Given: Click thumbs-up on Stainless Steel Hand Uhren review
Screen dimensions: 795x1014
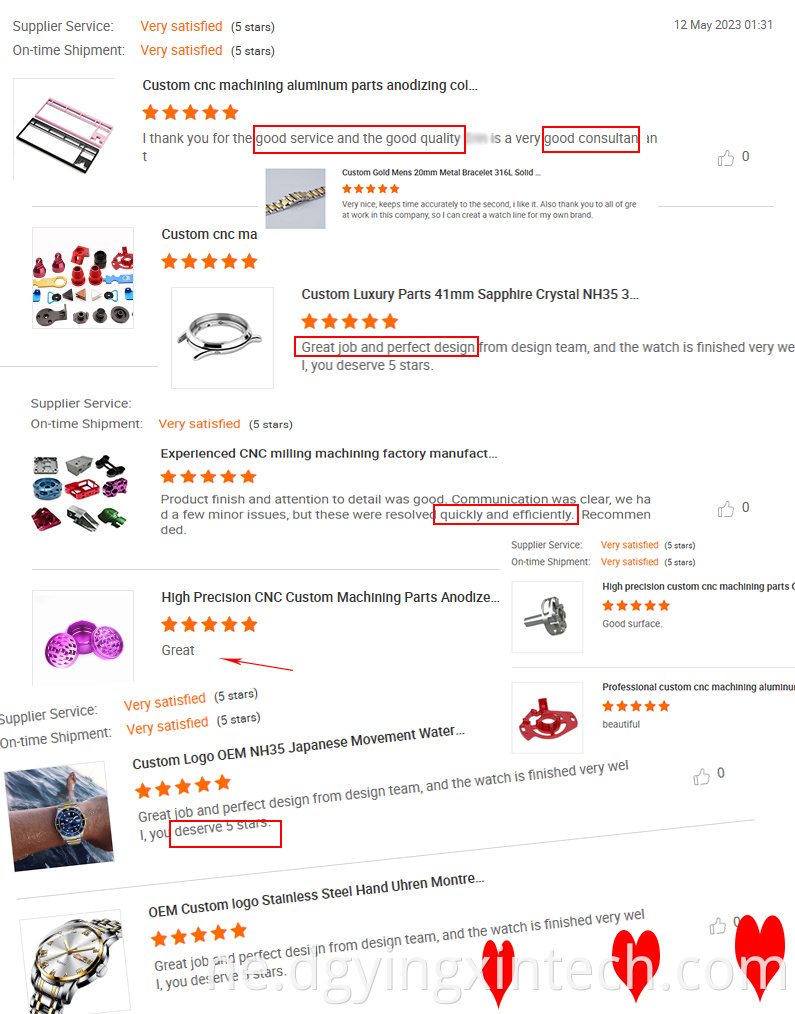Looking at the screenshot, I should tap(717, 926).
